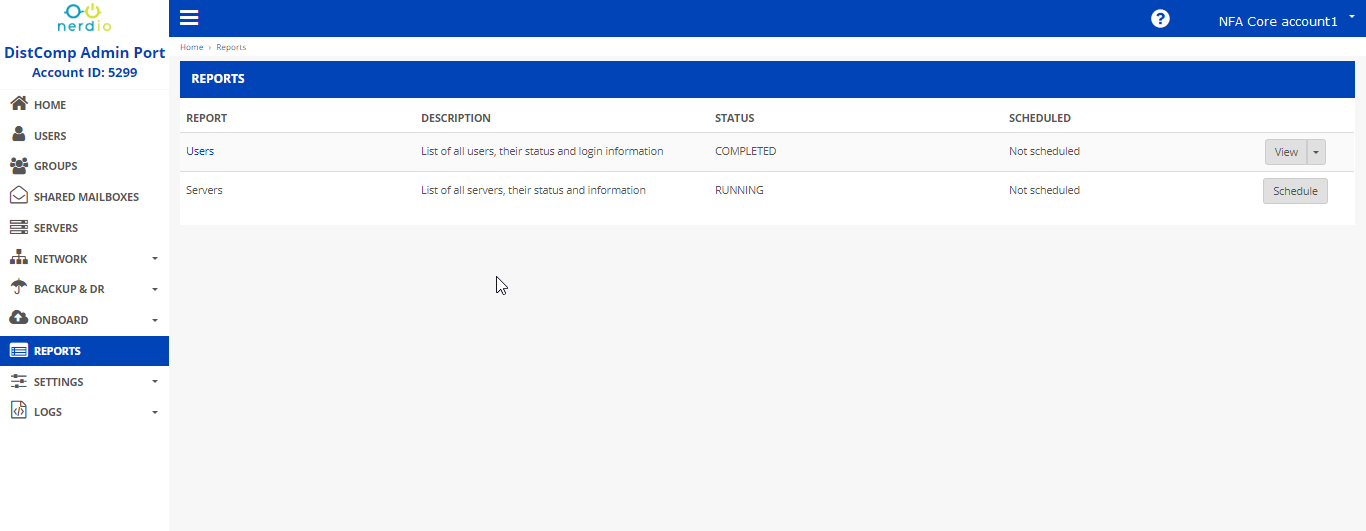The width and height of the screenshot is (1366, 531).
Task: Click the STATUS column header
Action: tap(735, 118)
